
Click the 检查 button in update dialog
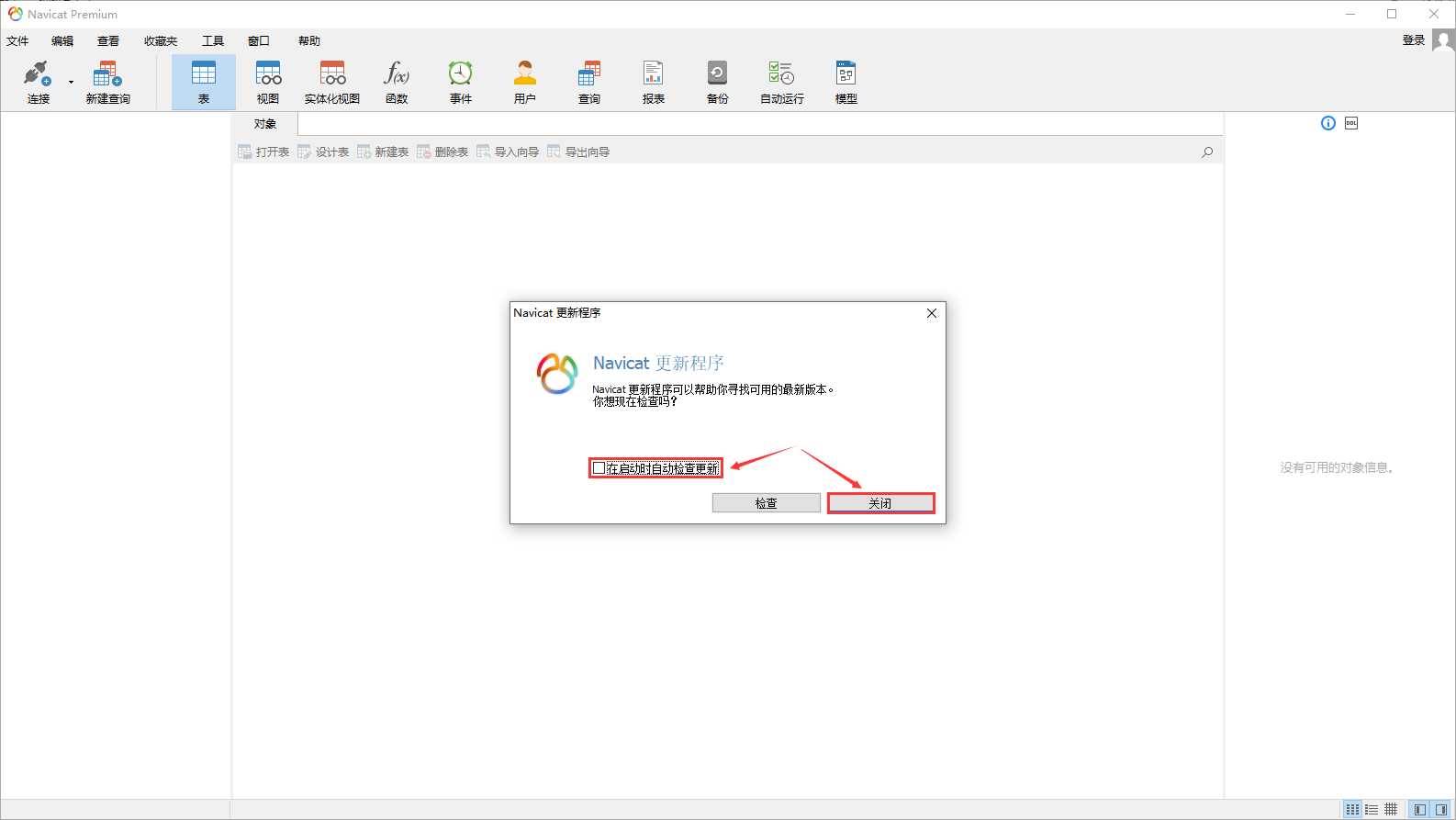point(767,503)
